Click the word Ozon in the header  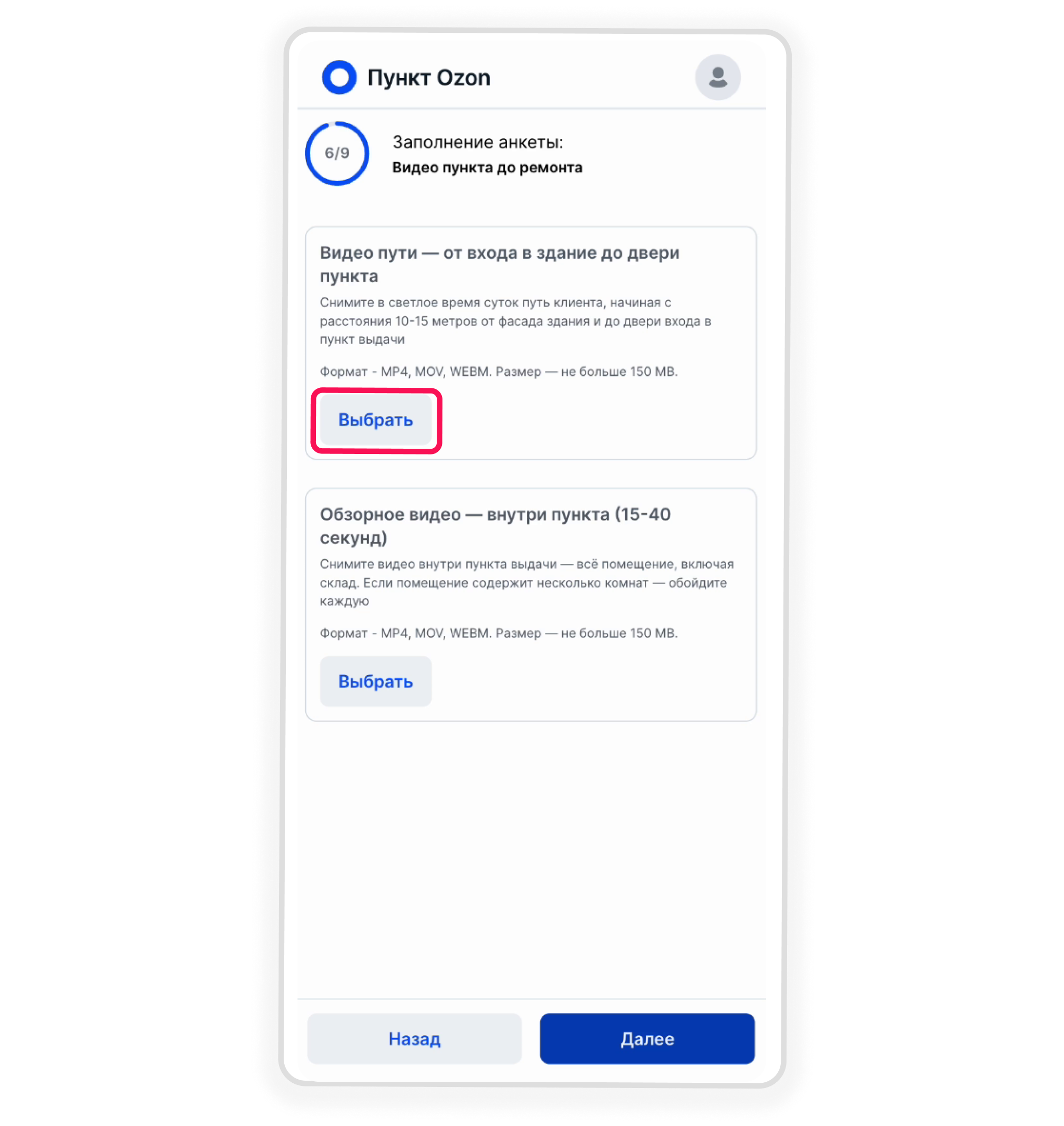pos(463,78)
